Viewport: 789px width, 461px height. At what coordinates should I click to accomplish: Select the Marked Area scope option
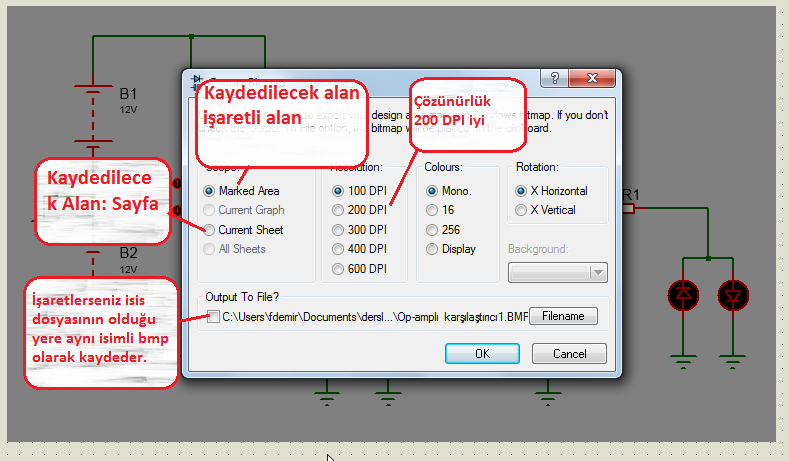[x=209, y=190]
